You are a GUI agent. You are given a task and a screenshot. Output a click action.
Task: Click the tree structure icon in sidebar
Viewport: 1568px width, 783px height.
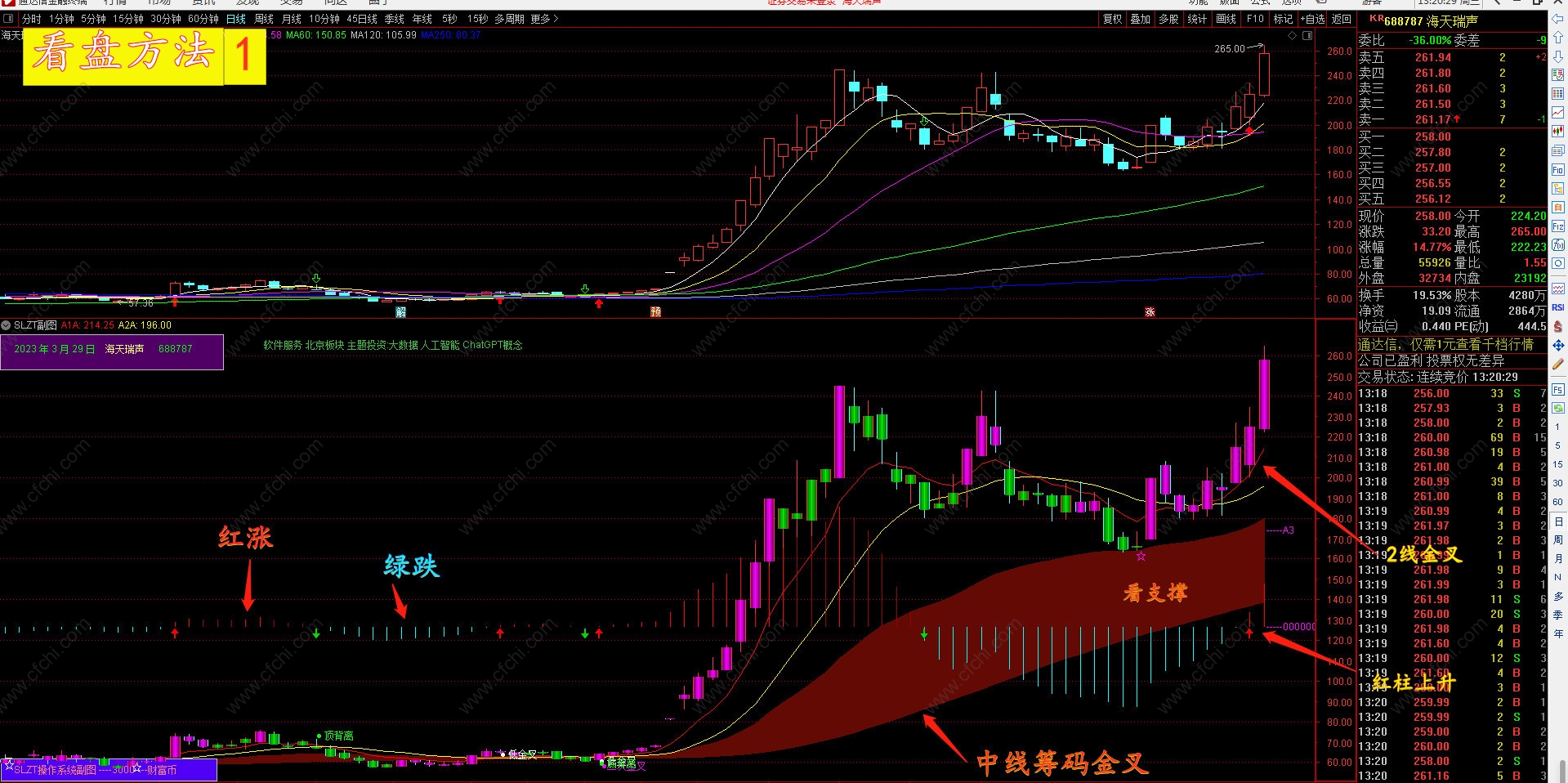click(1557, 188)
